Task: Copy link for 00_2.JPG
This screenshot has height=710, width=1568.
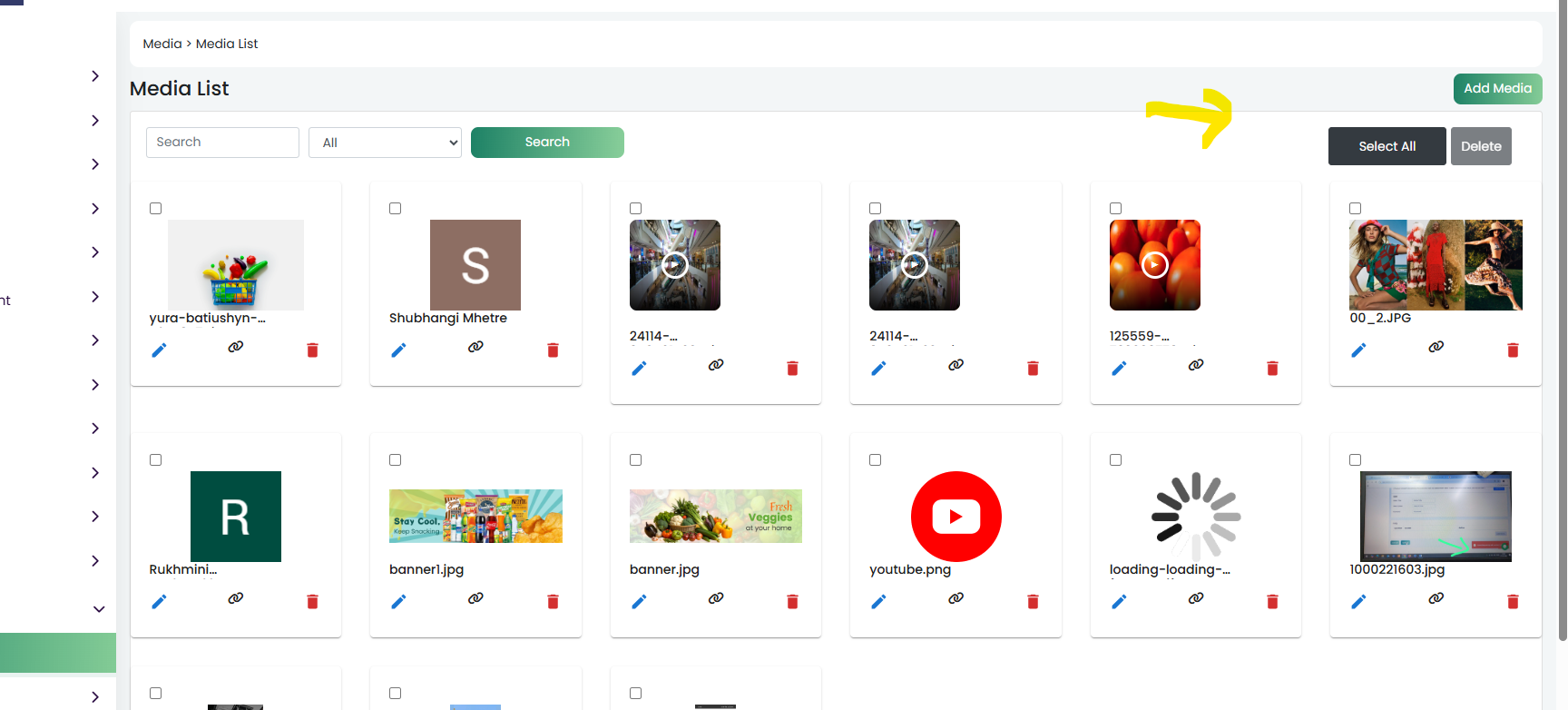Action: pyautogui.click(x=1436, y=347)
